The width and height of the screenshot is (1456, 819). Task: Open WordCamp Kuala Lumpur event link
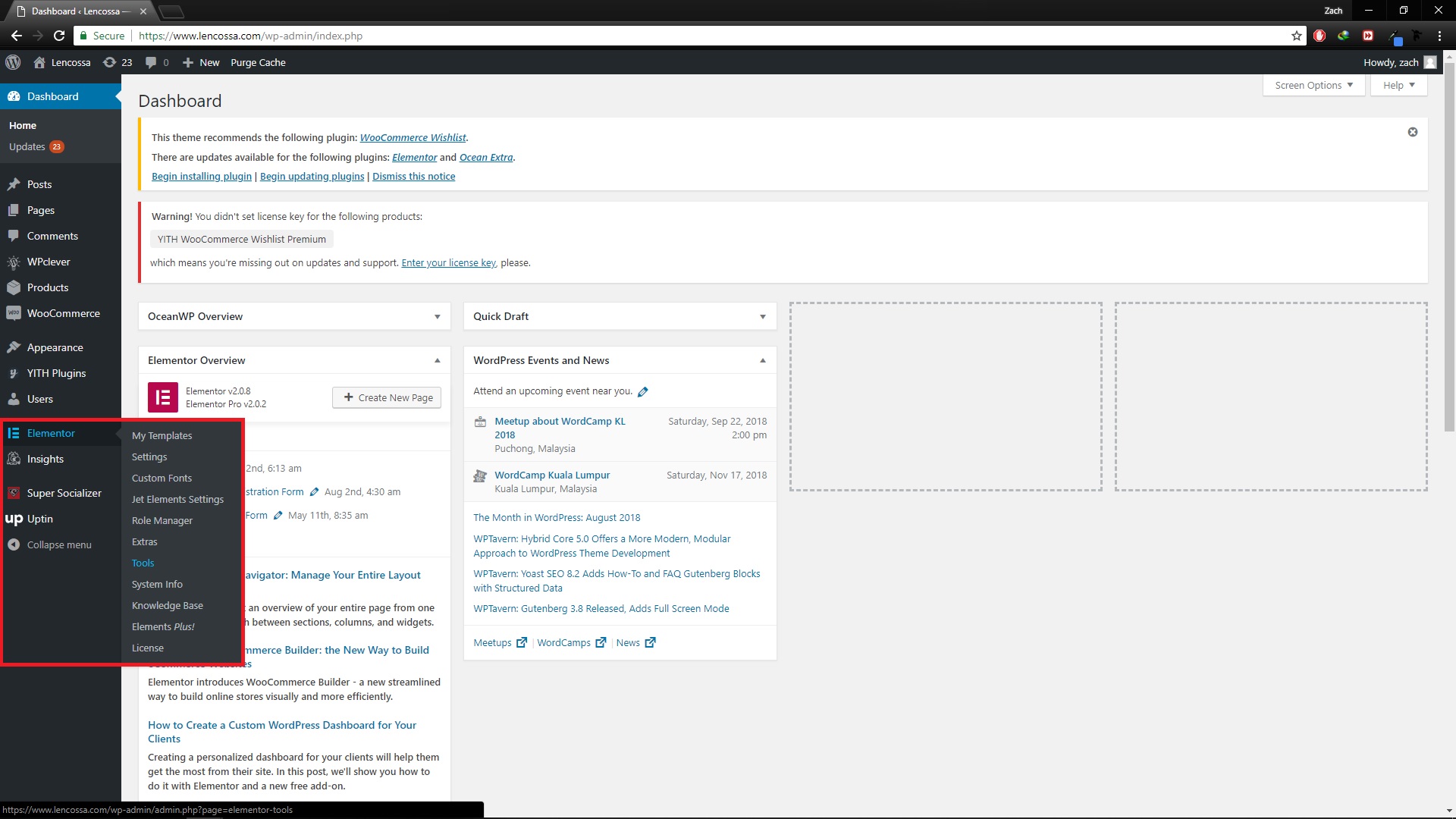552,475
